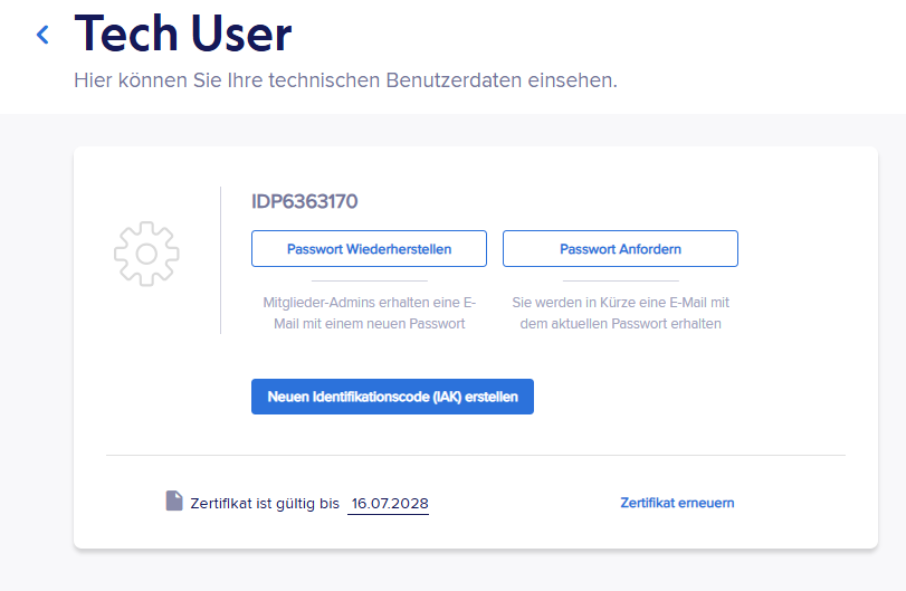Click Passwort Wiederherstellen
Viewport: 906px width, 591px height.
tap(368, 248)
